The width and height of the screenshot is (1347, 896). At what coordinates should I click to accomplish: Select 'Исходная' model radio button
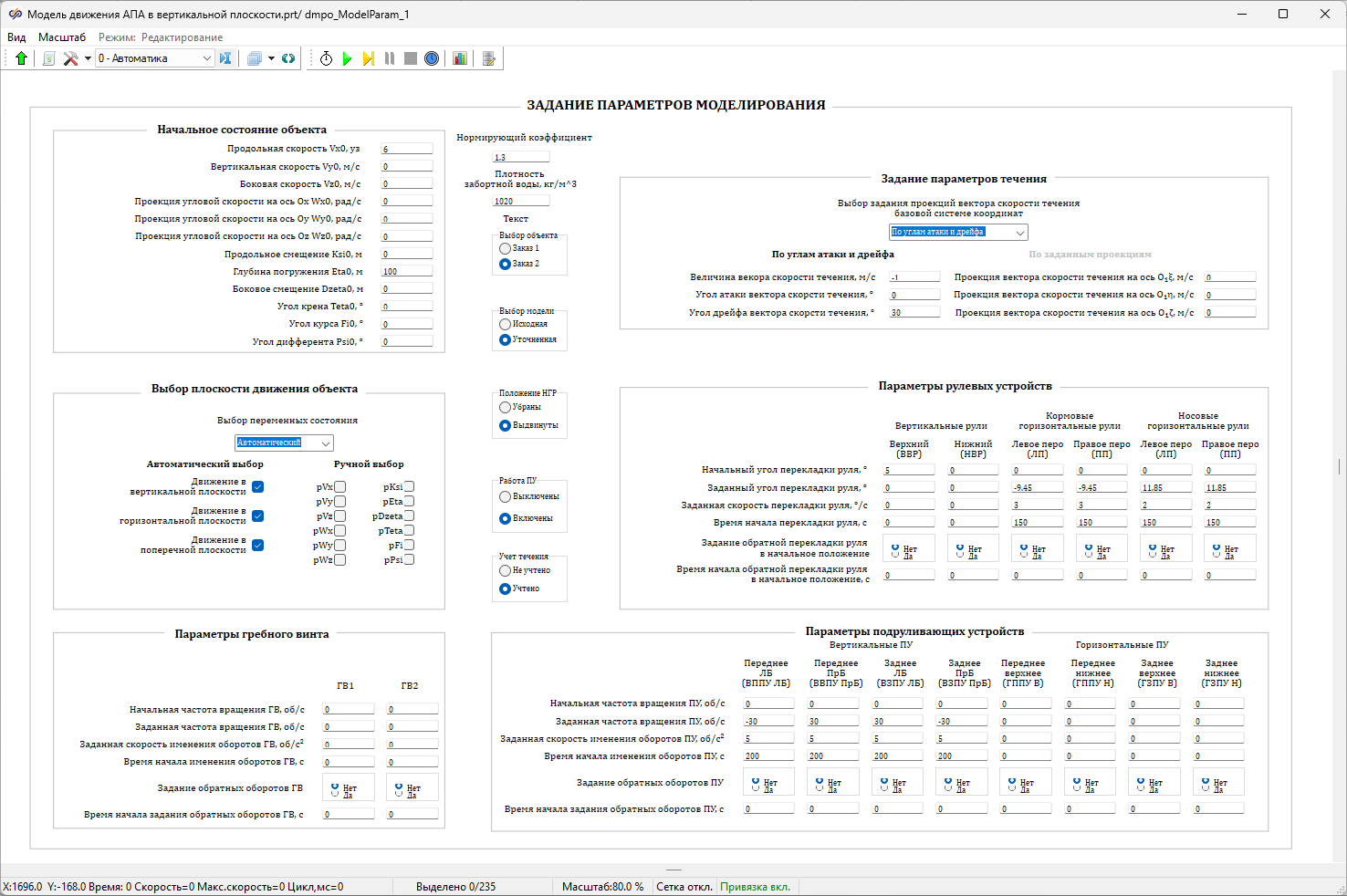pos(506,324)
